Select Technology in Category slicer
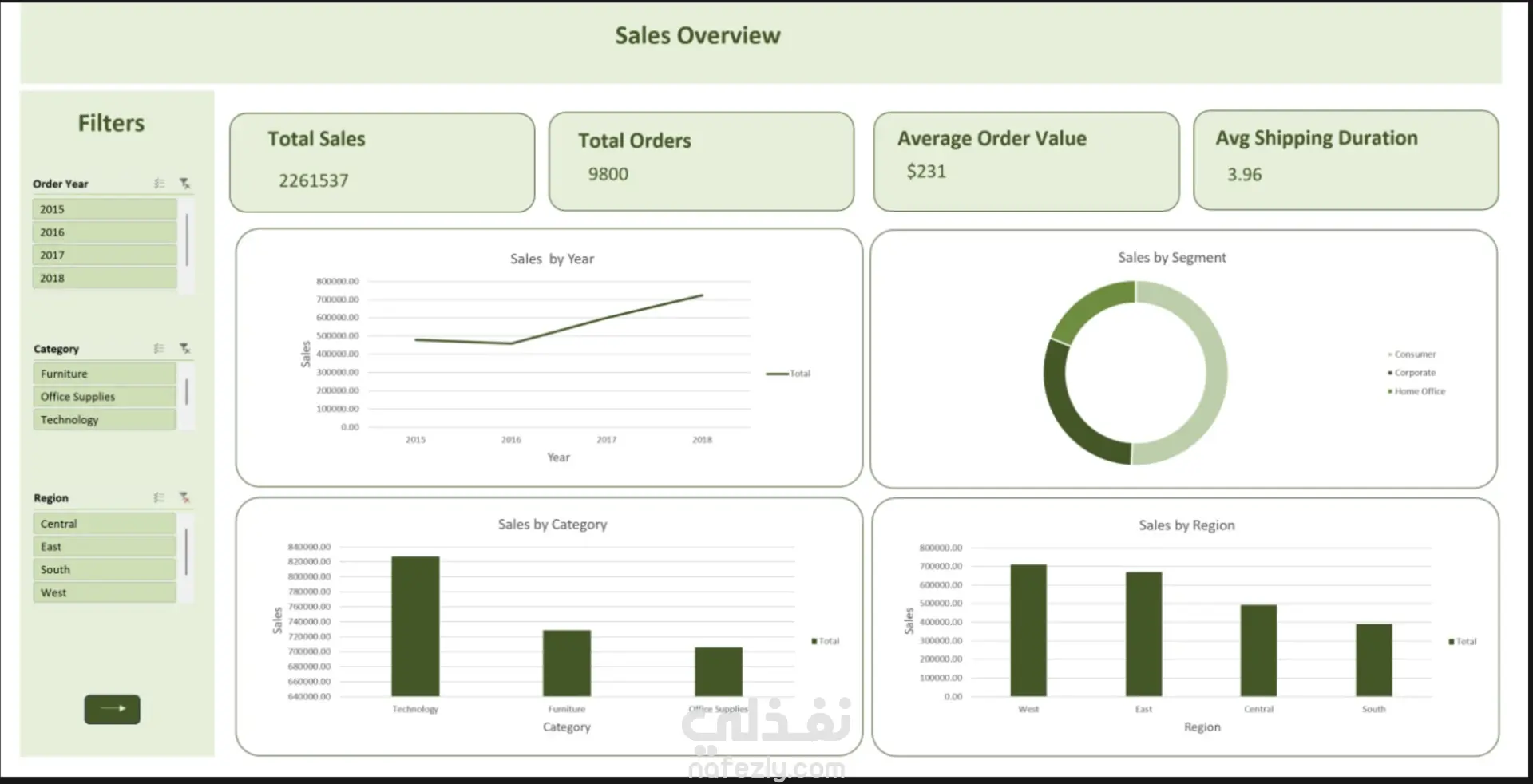 coord(105,419)
